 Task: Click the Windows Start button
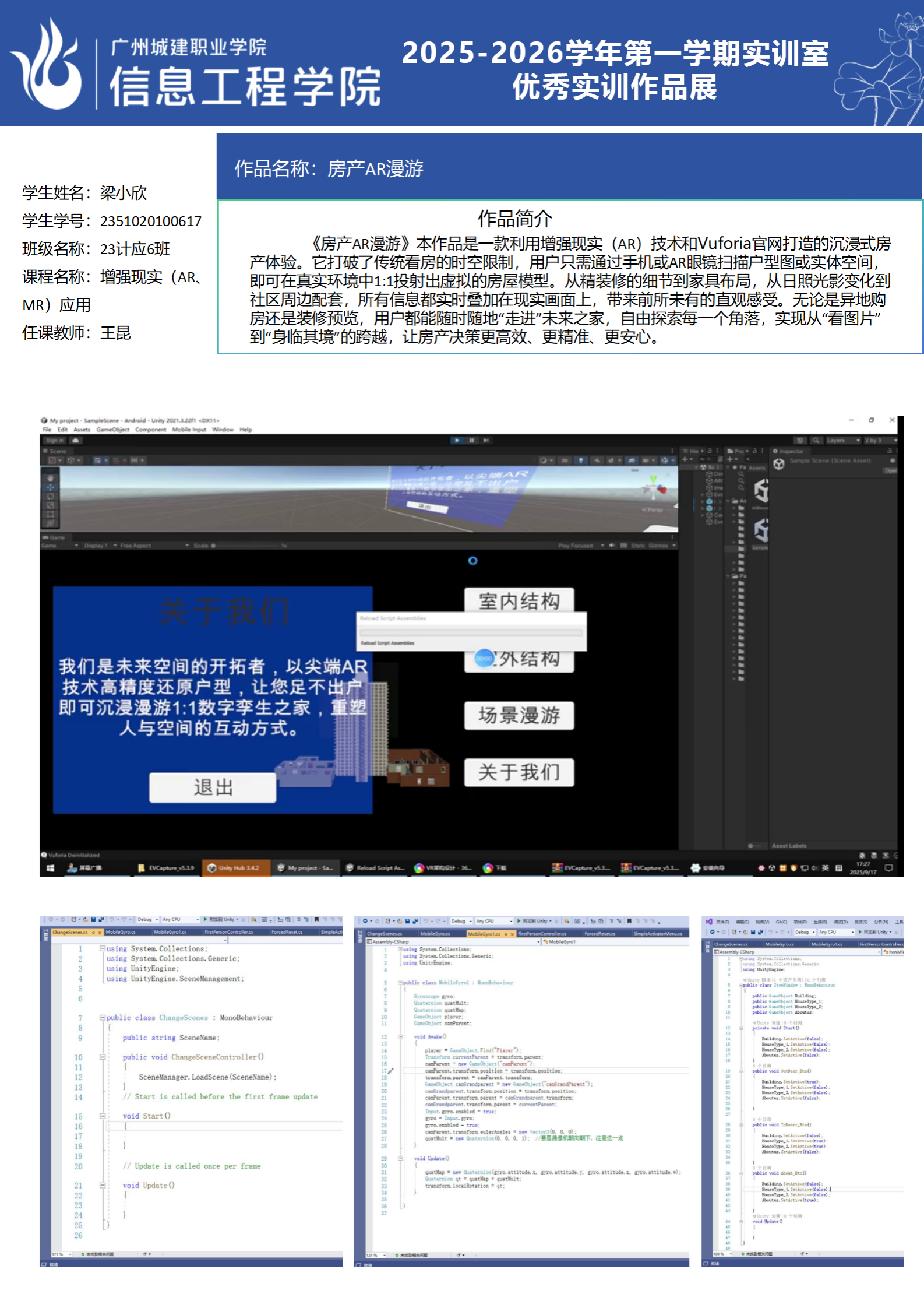(x=50, y=867)
